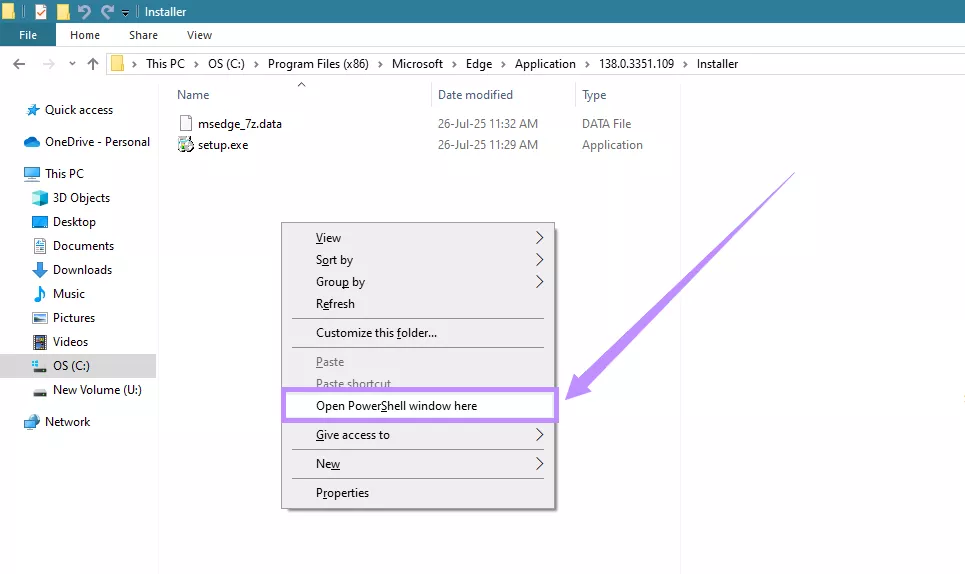Click Application in the address breadcrumb

click(x=545, y=64)
